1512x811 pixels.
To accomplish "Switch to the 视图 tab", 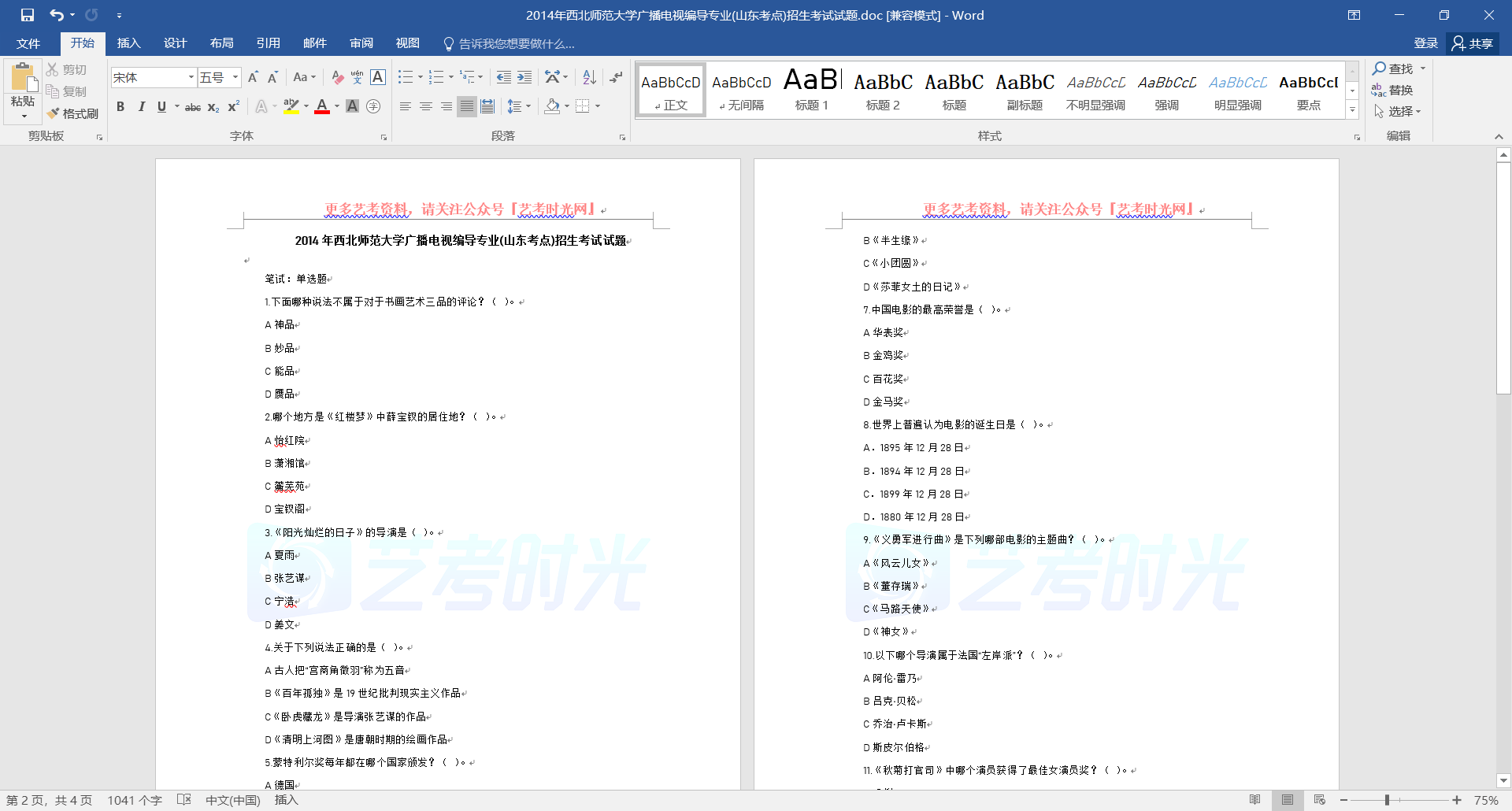I will tap(407, 43).
